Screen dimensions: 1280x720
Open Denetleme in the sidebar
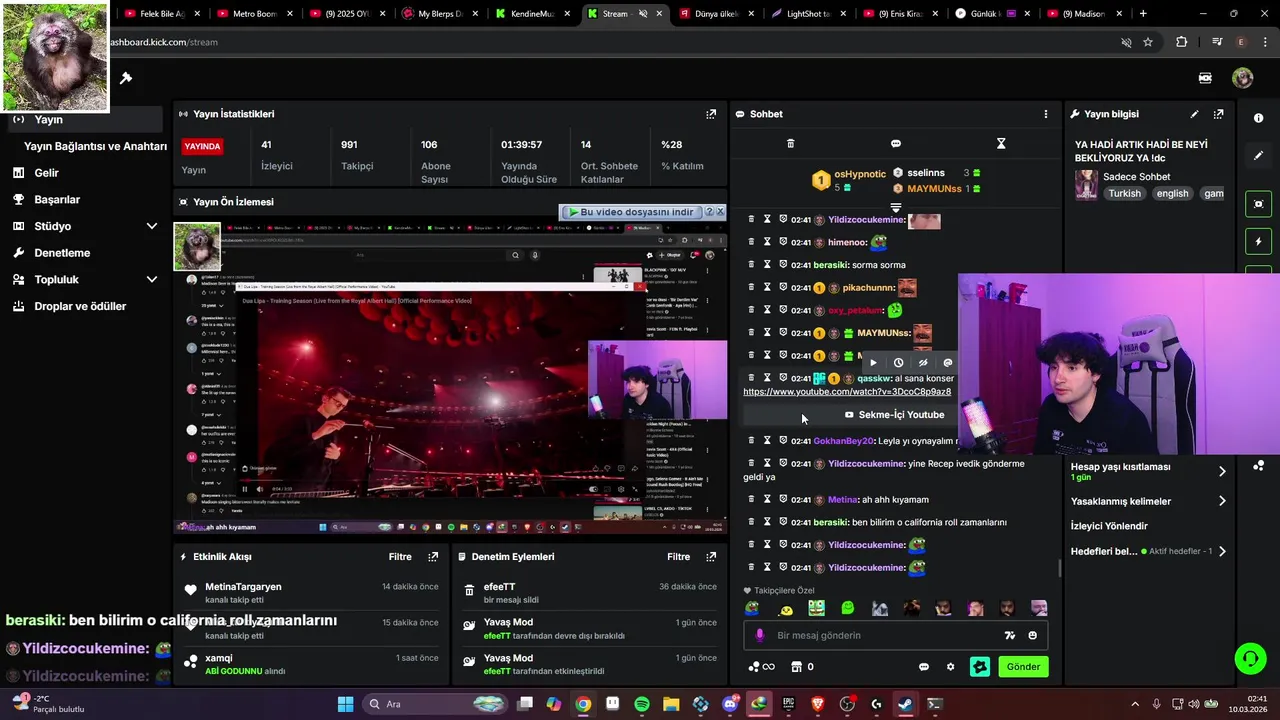pyautogui.click(x=62, y=253)
